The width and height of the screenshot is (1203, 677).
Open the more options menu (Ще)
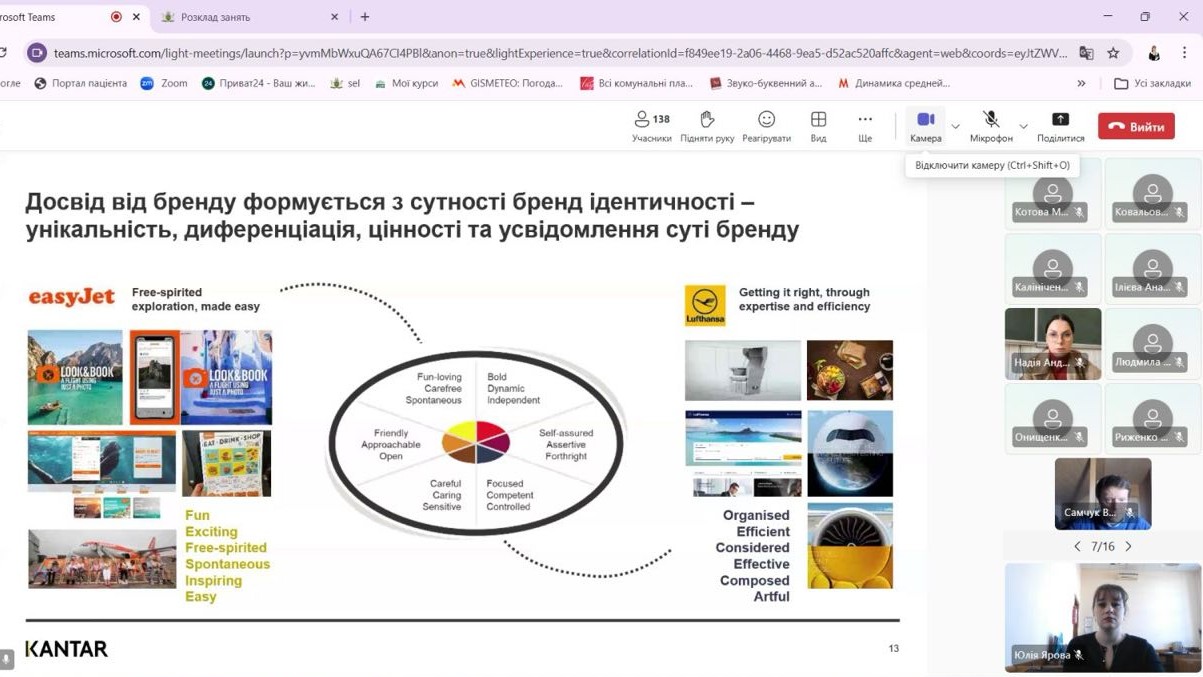coord(865,126)
